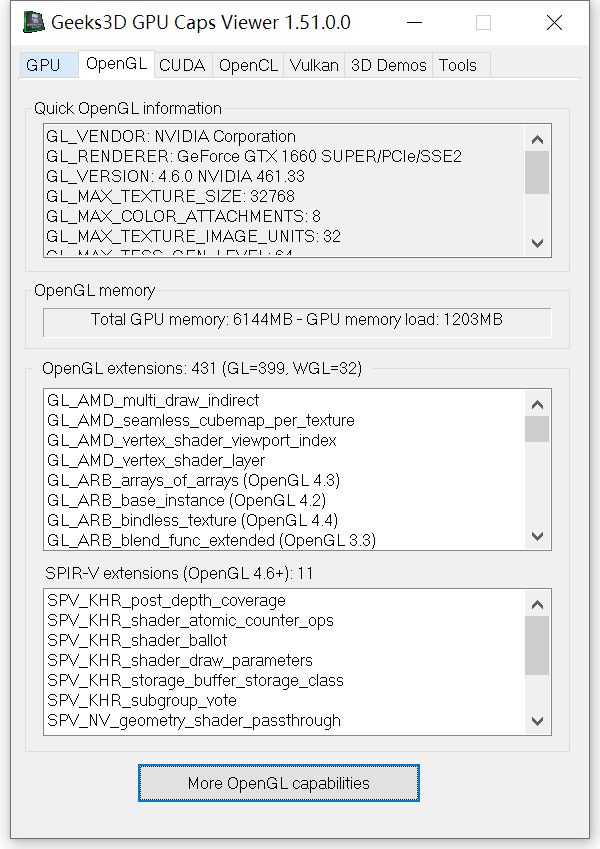Open the CUDA tab

(x=182, y=65)
